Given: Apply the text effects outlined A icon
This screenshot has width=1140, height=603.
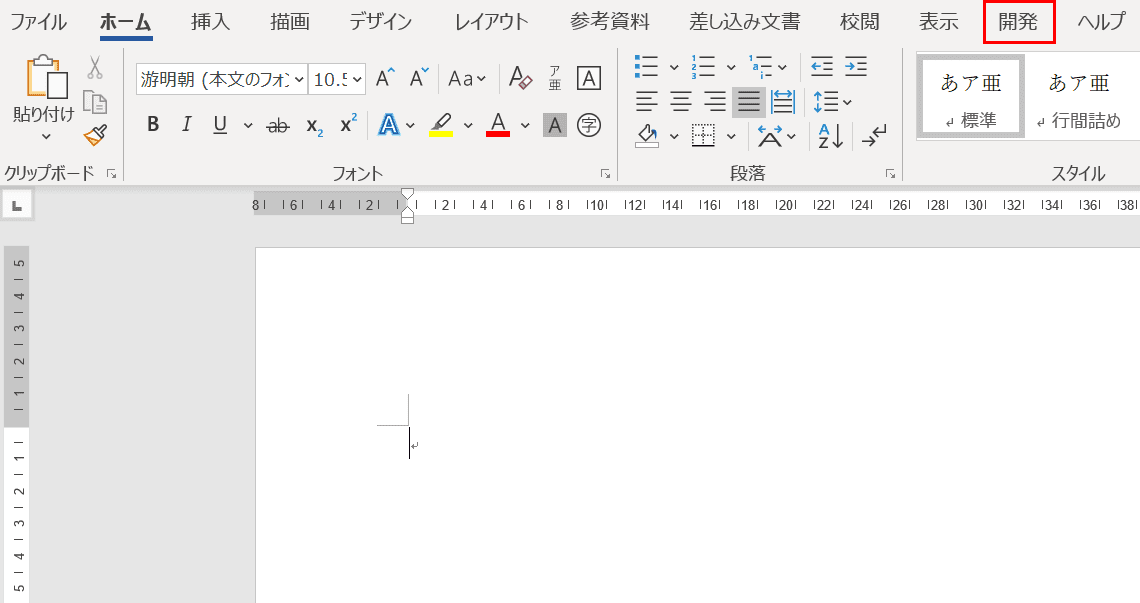Looking at the screenshot, I should point(389,125).
